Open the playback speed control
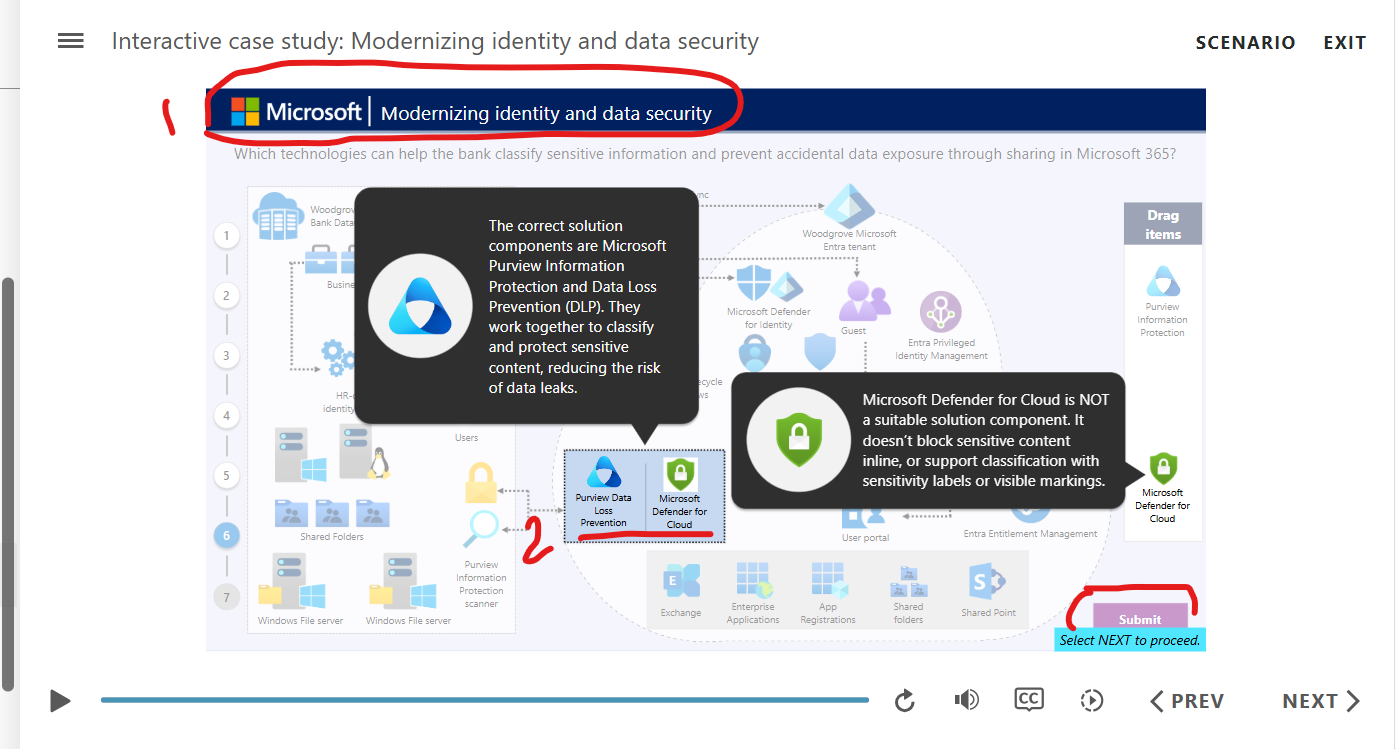The width and height of the screenshot is (1396, 751). 1092,701
